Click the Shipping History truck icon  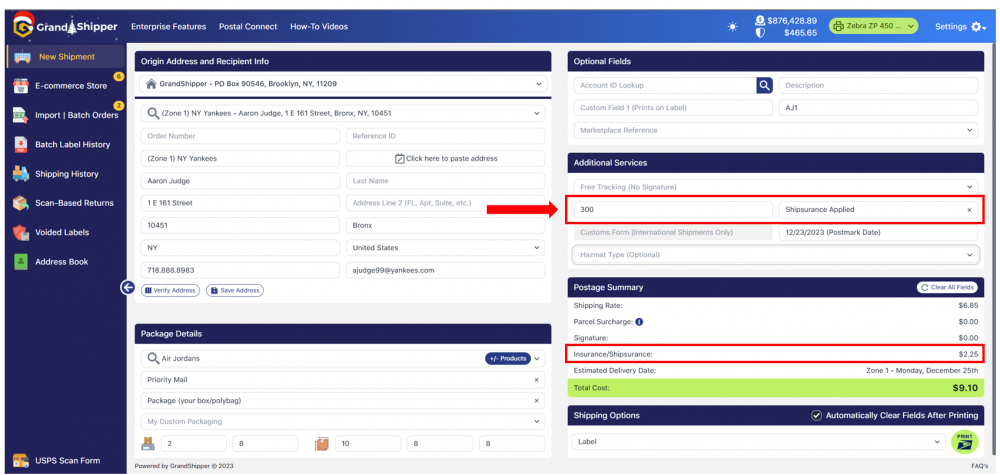pyautogui.click(x=21, y=174)
